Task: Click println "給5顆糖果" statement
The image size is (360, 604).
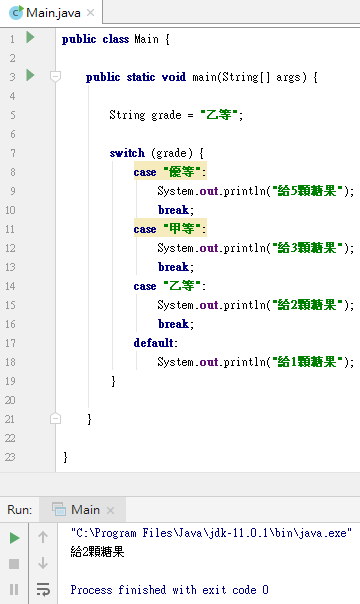Action: pos(255,191)
